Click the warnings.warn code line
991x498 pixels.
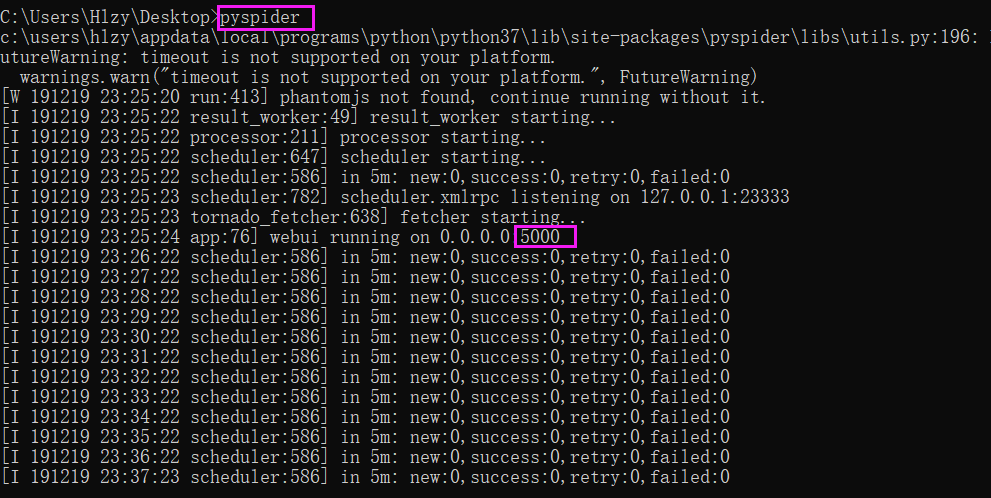point(389,77)
